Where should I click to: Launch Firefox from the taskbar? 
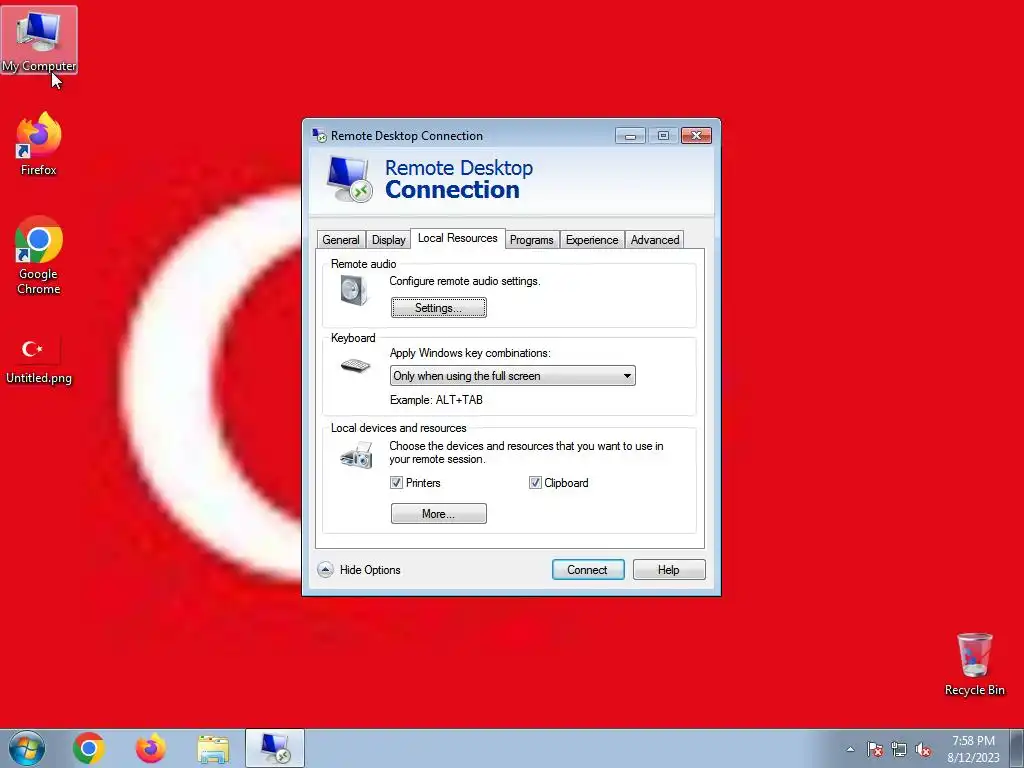click(x=150, y=748)
